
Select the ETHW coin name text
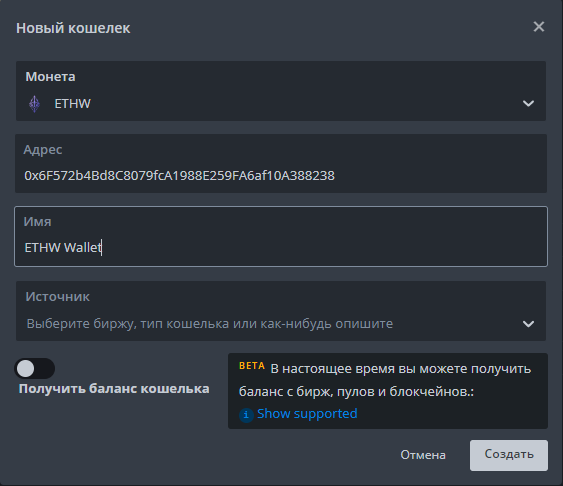tap(73, 104)
